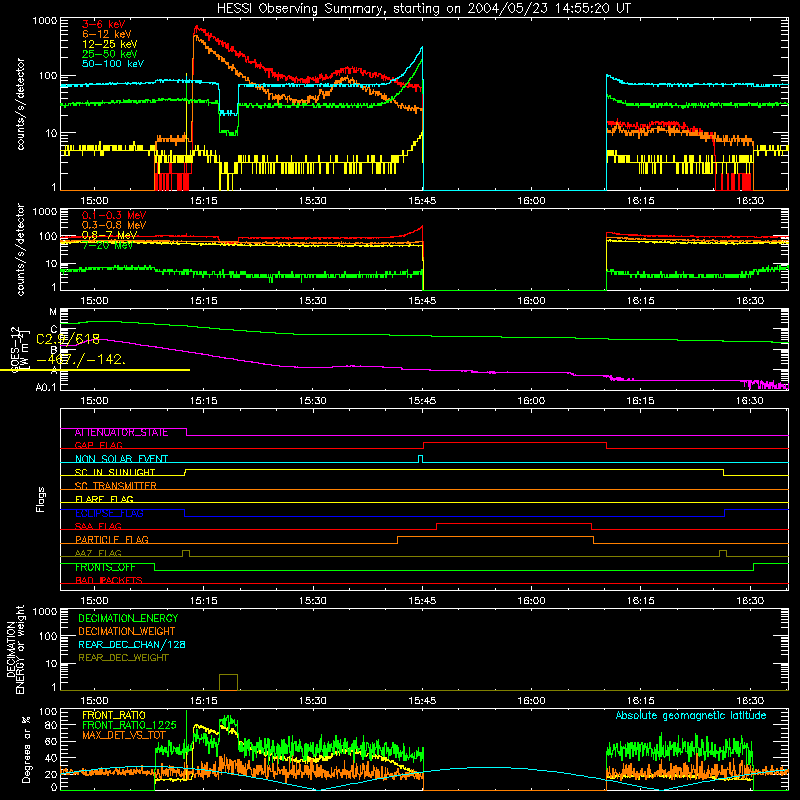Screen dimensions: 800x800
Task: Click the 16:00 tick label under the top panel
Action: (531, 201)
